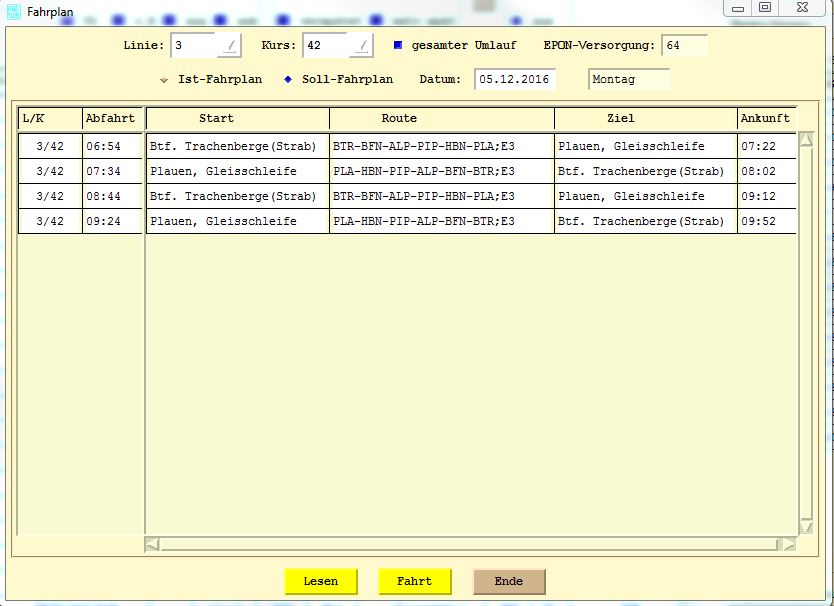Select the Soll-Fahrplan radio option
Viewport: 834px width, 606px height.
288,80
